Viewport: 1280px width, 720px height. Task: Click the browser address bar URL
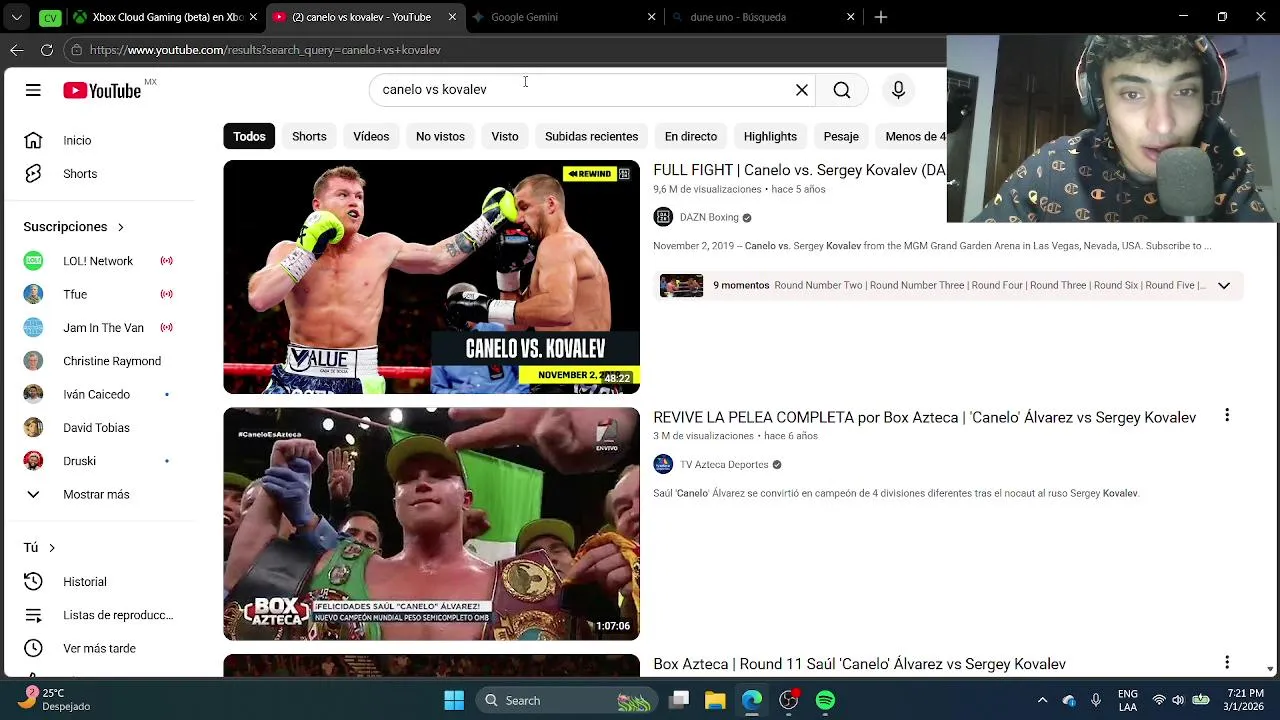(x=265, y=50)
